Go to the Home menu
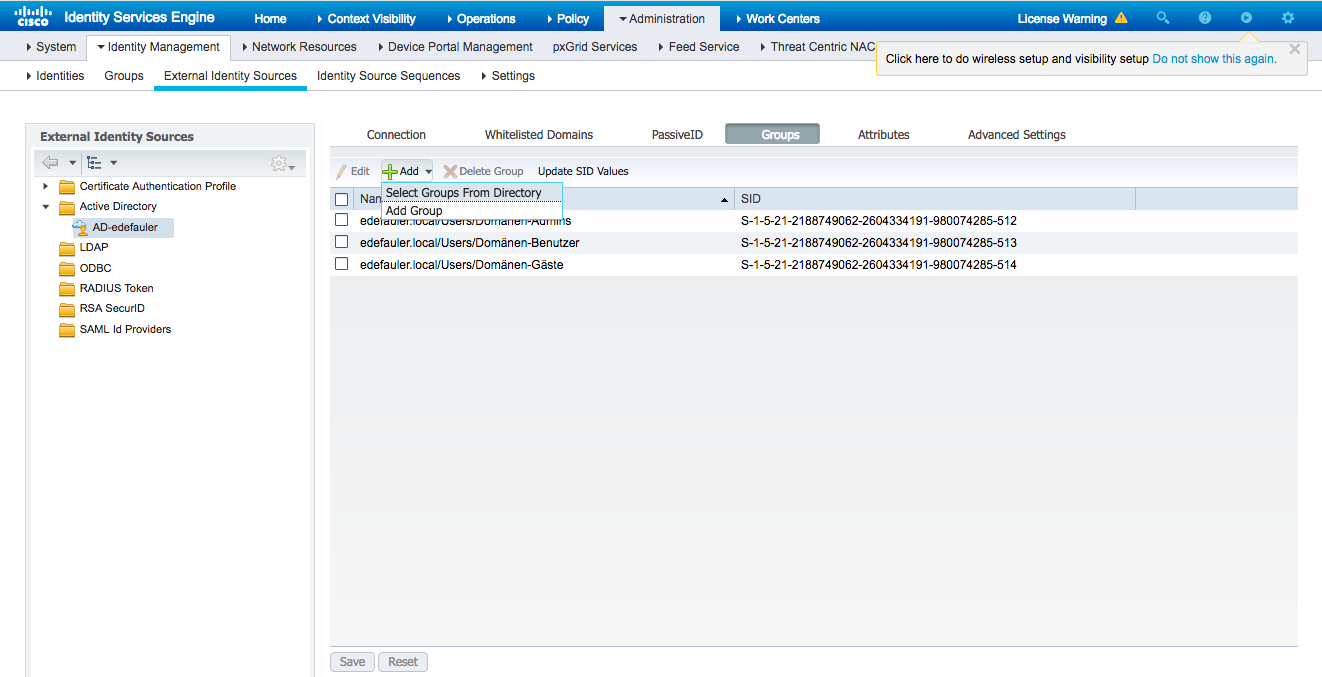Image resolution: width=1322 pixels, height=677 pixels. pos(270,18)
